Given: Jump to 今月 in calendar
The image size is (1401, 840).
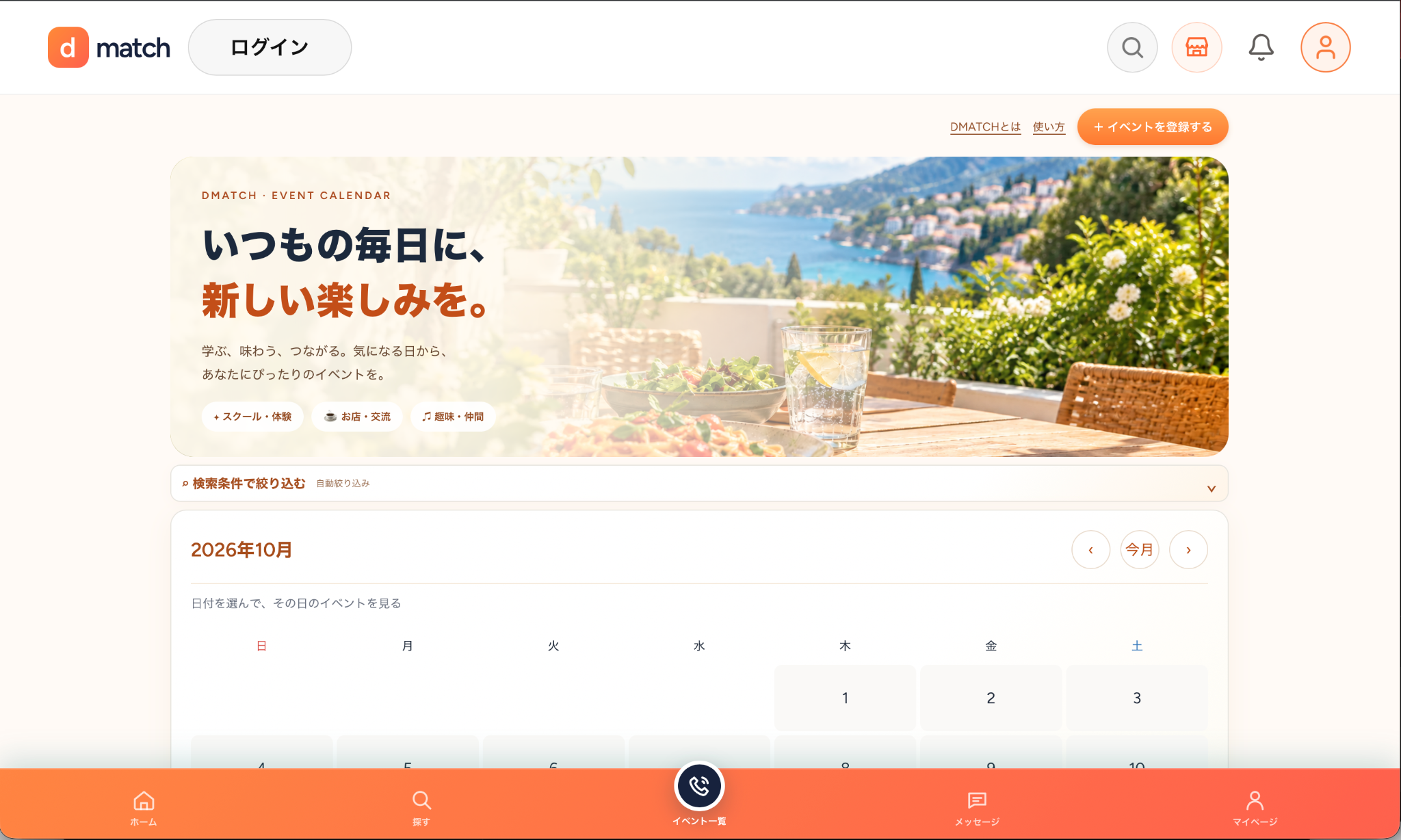Looking at the screenshot, I should tap(1140, 549).
